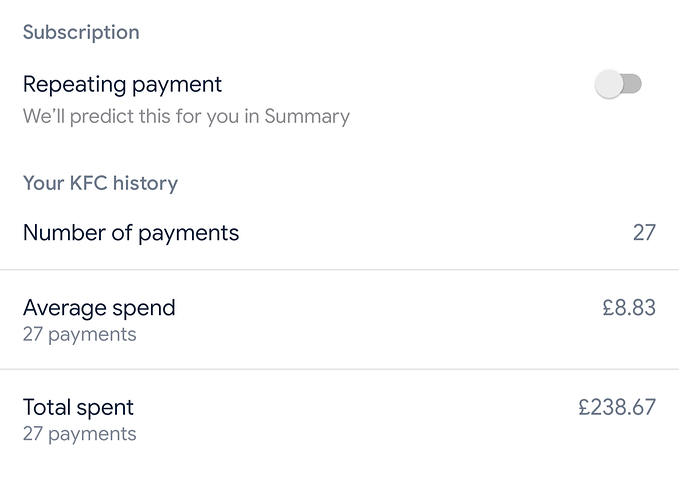The width and height of the screenshot is (679, 500).
Task: Select the Repeating payment label
Action: coord(122,84)
